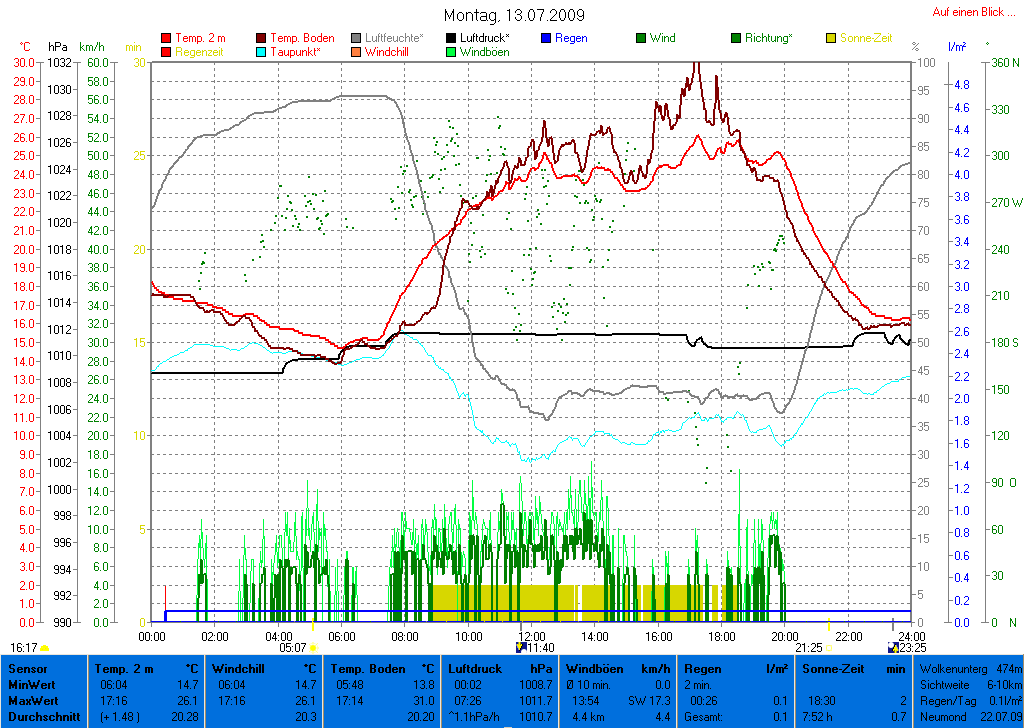
Task: Click the moon icon beside 11:40
Action: pyautogui.click(x=520, y=648)
